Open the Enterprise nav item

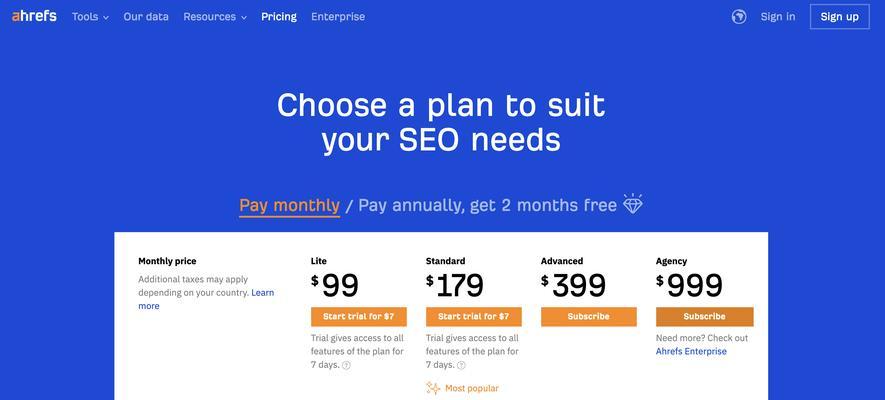[338, 17]
